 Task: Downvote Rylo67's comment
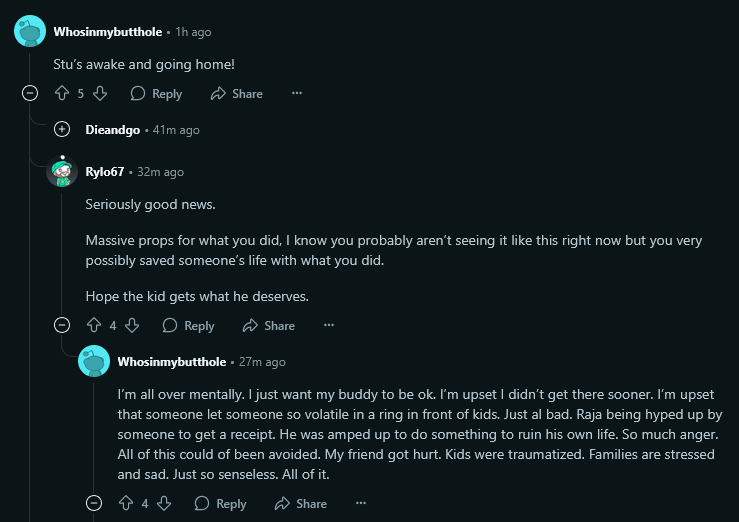[x=131, y=326]
